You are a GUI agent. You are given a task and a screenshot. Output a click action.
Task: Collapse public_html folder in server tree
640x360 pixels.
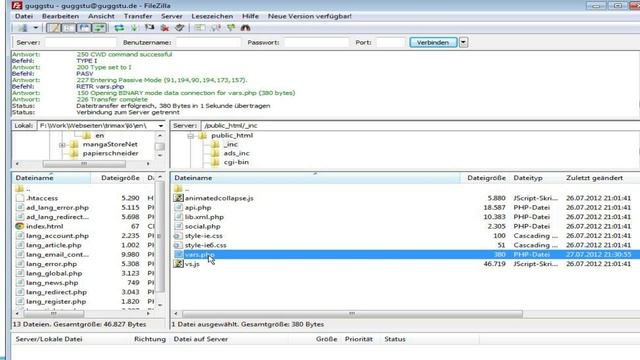pyautogui.click(x=190, y=136)
